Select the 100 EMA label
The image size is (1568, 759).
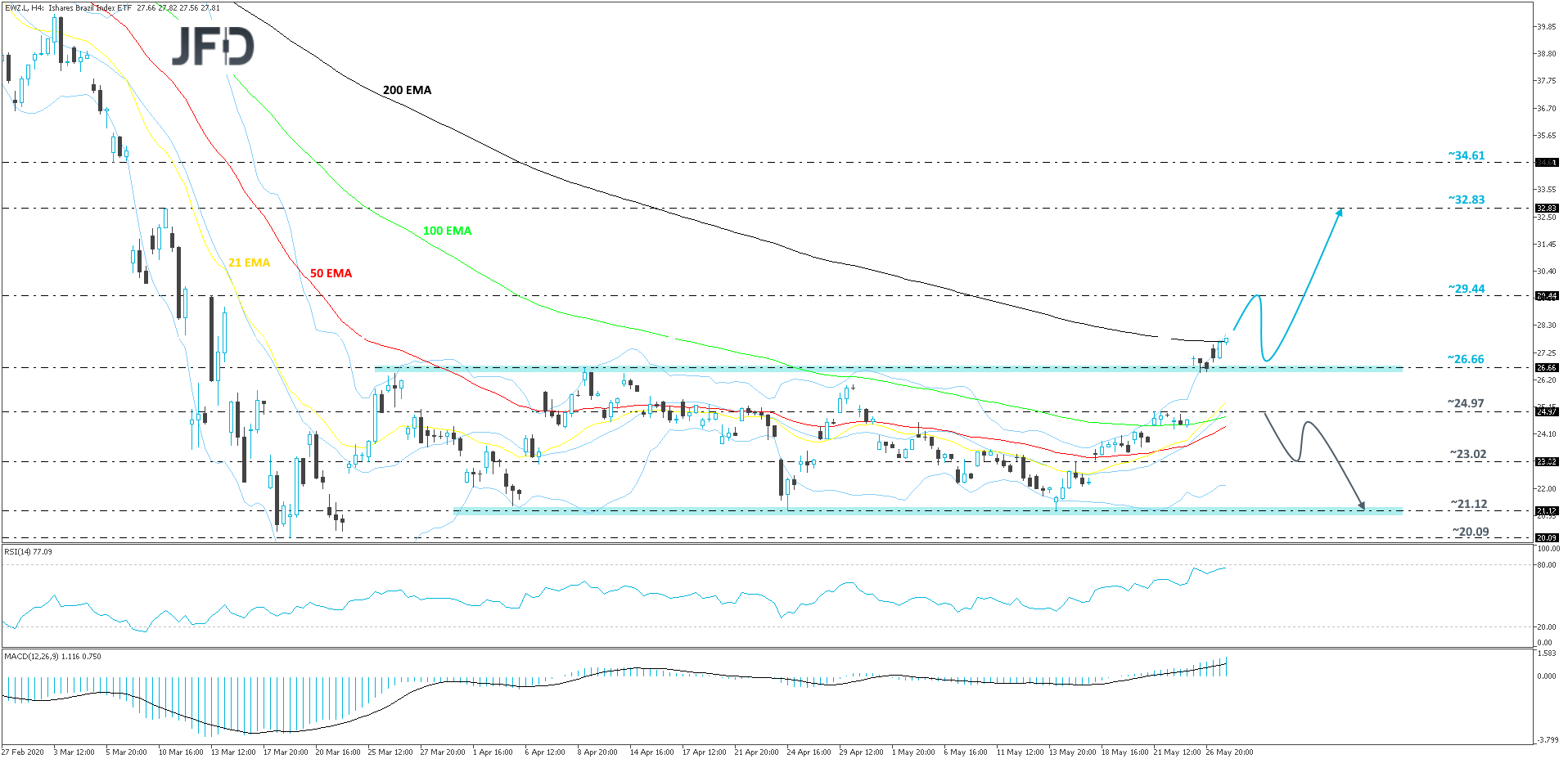pos(447,231)
